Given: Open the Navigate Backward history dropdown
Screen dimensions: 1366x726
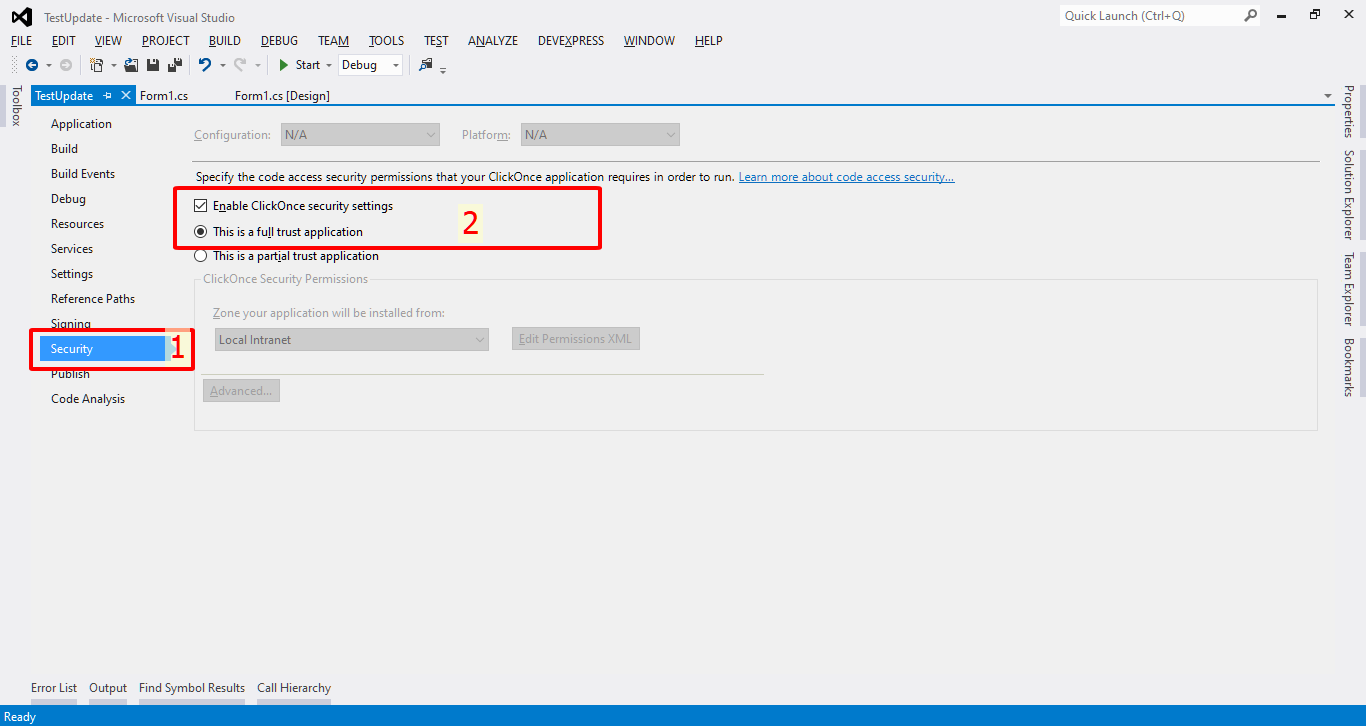Looking at the screenshot, I should coord(48,65).
